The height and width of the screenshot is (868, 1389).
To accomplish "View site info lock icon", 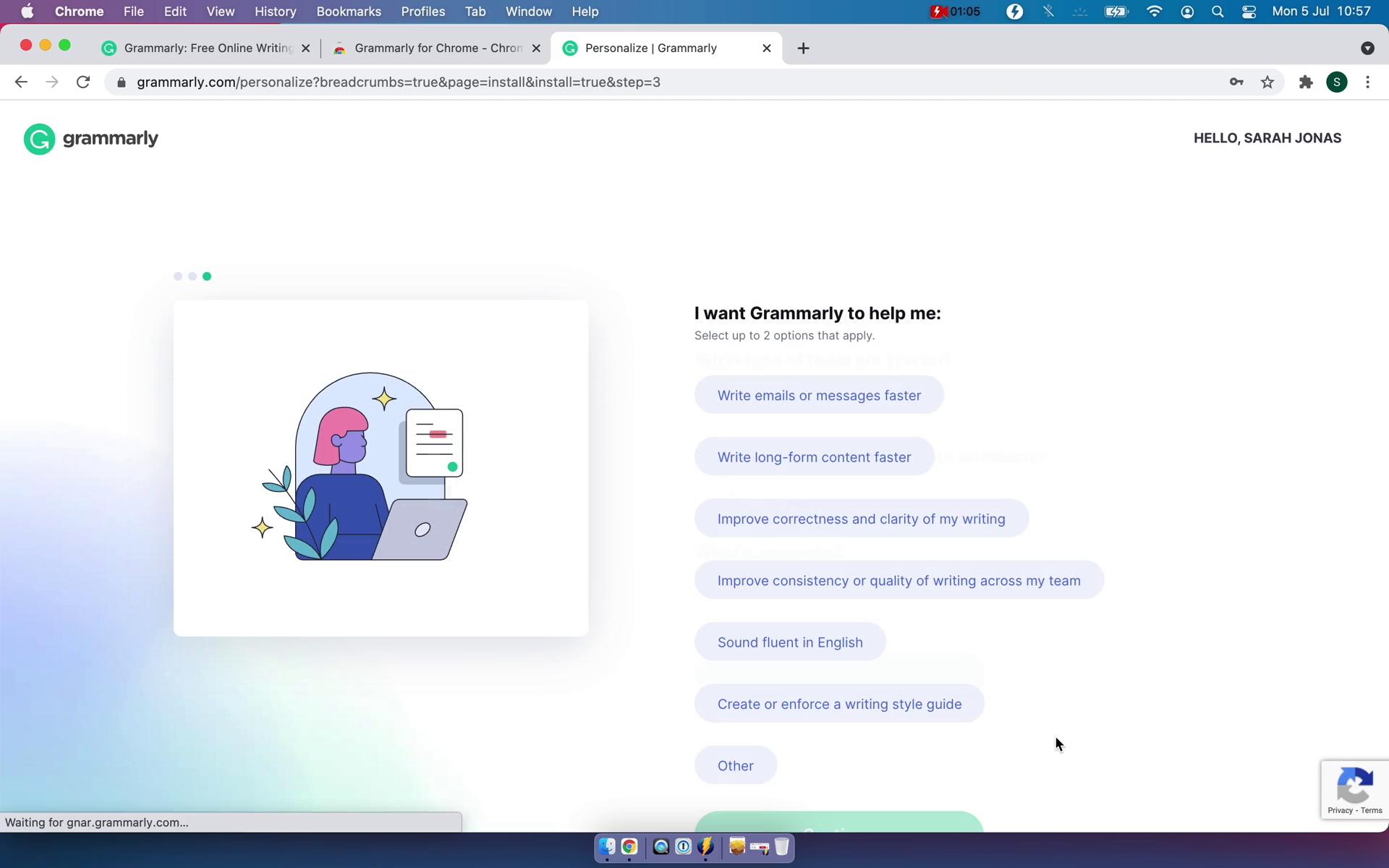I will (122, 82).
